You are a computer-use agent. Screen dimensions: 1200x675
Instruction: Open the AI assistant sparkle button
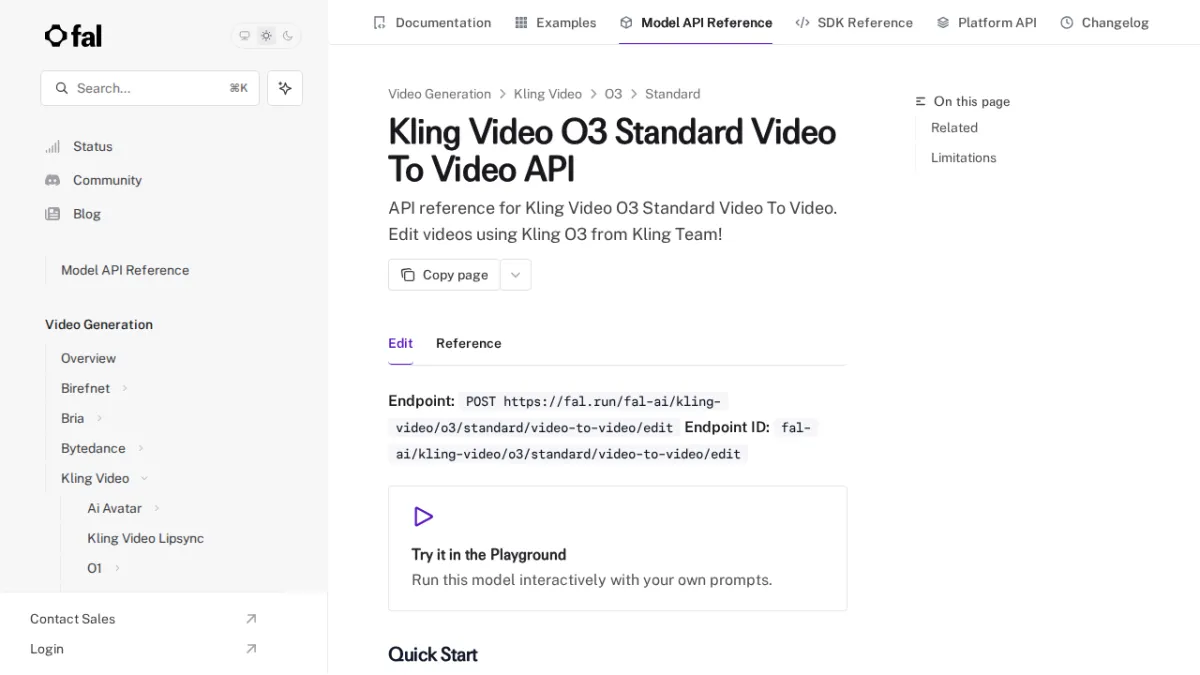(285, 88)
